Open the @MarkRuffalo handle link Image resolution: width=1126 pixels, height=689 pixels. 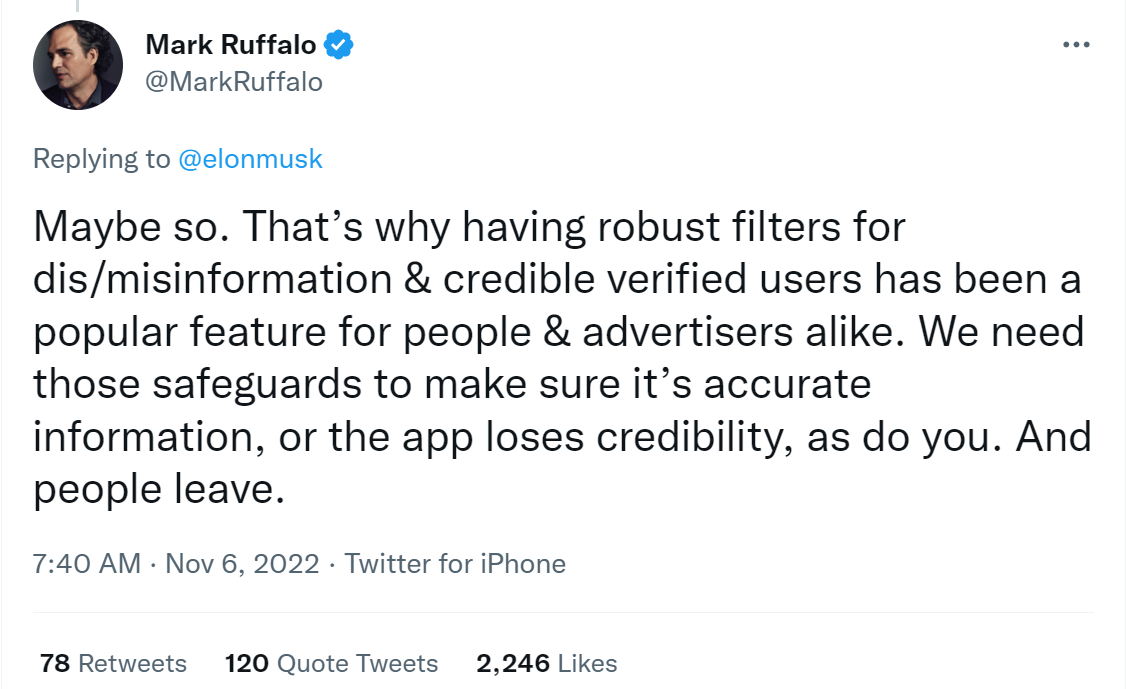coord(234,82)
